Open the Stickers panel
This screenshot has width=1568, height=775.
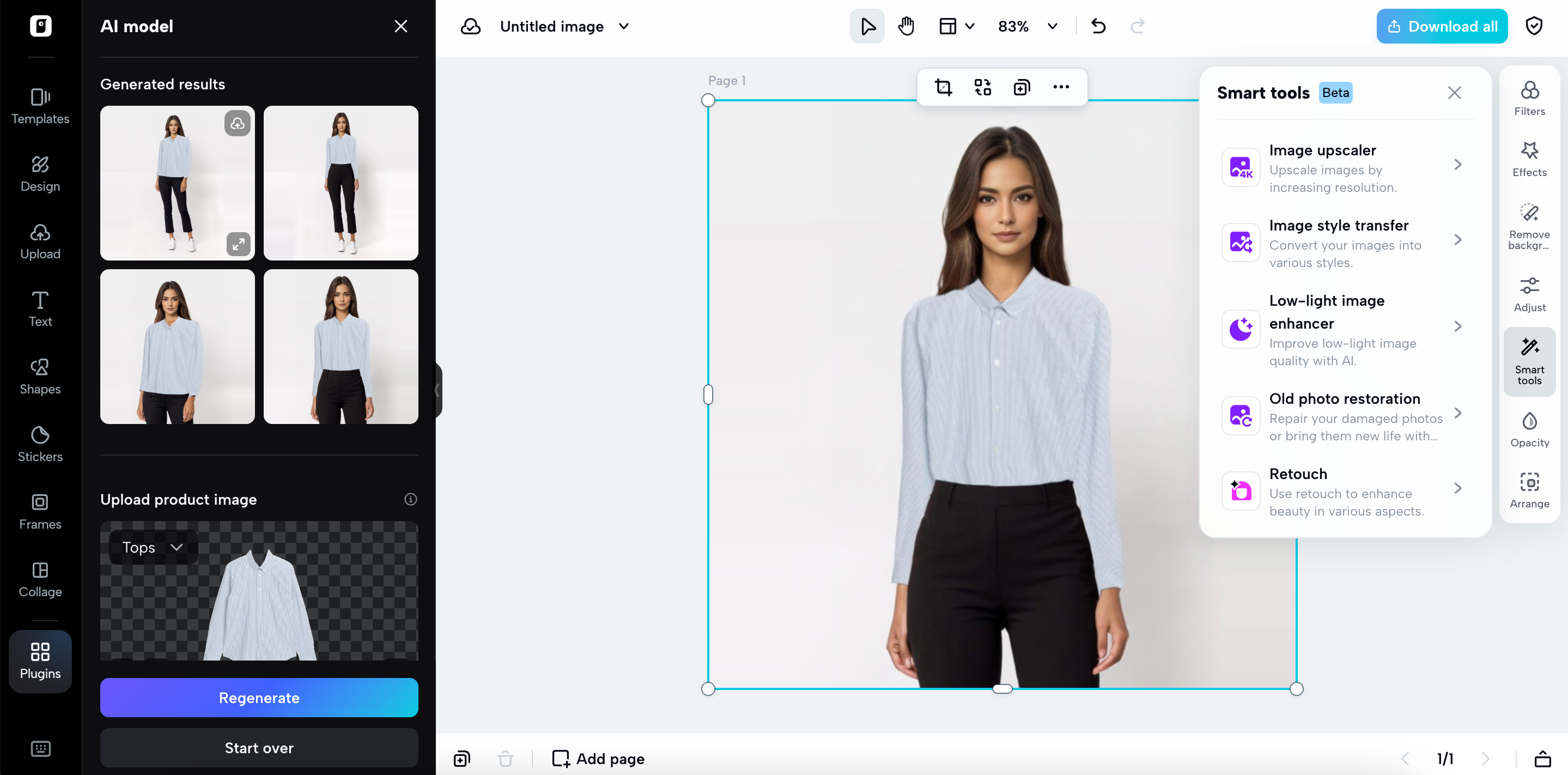40,443
